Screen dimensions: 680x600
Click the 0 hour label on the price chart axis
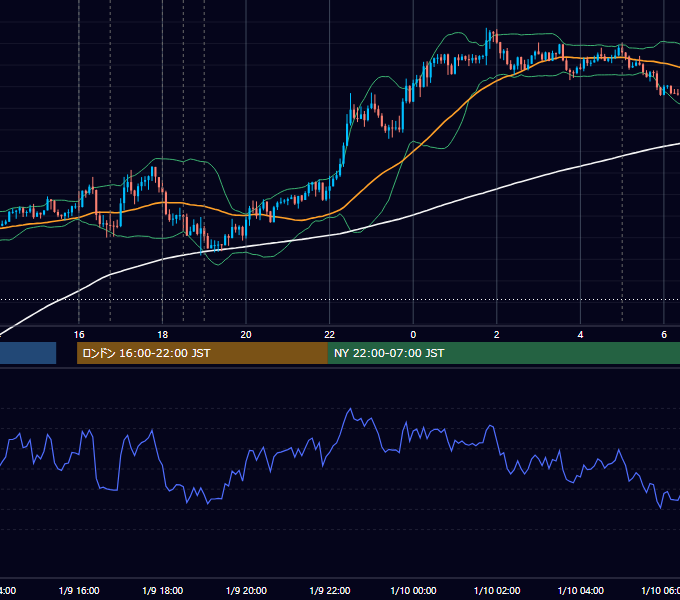[x=413, y=335]
